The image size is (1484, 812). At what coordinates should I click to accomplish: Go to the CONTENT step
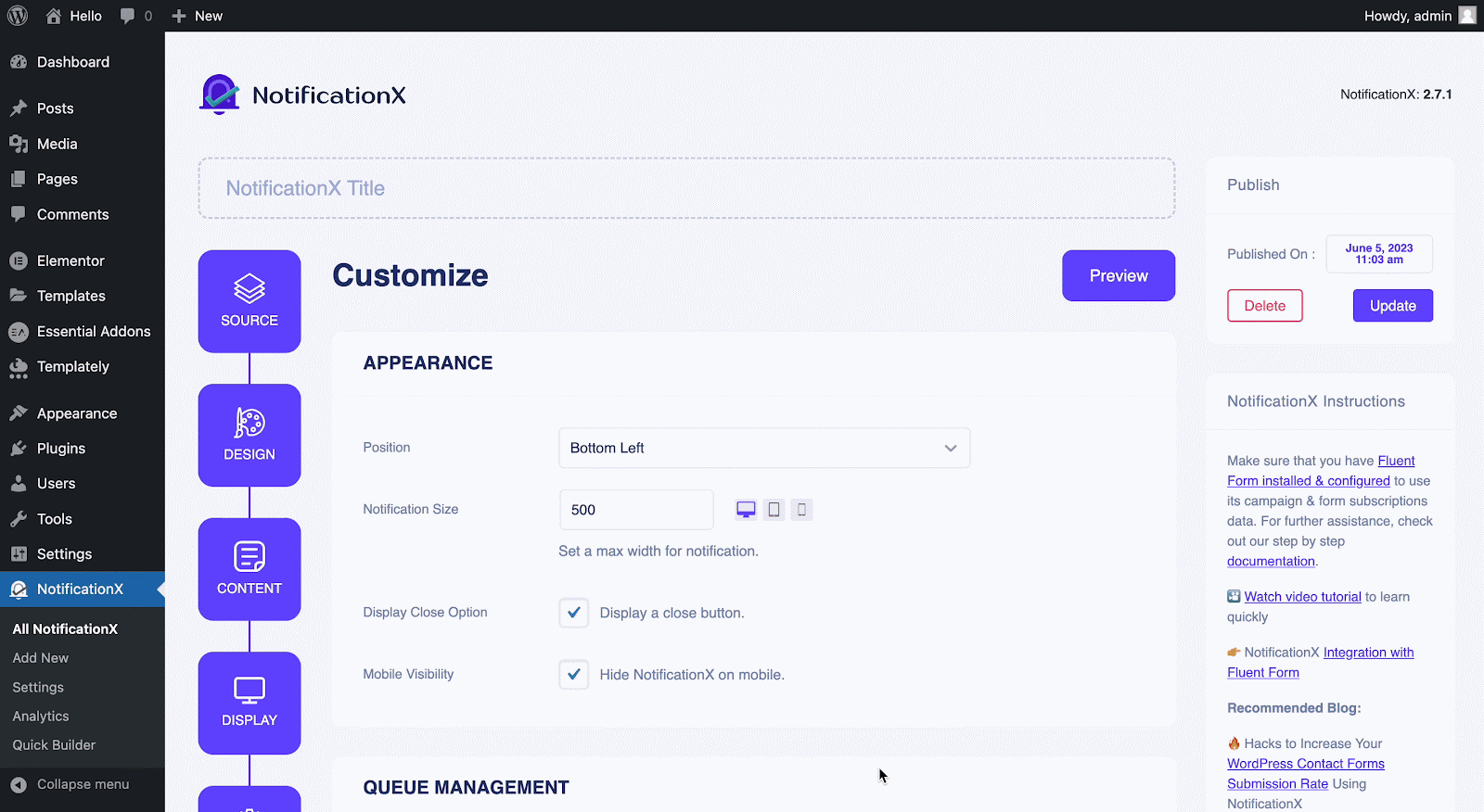tap(249, 569)
